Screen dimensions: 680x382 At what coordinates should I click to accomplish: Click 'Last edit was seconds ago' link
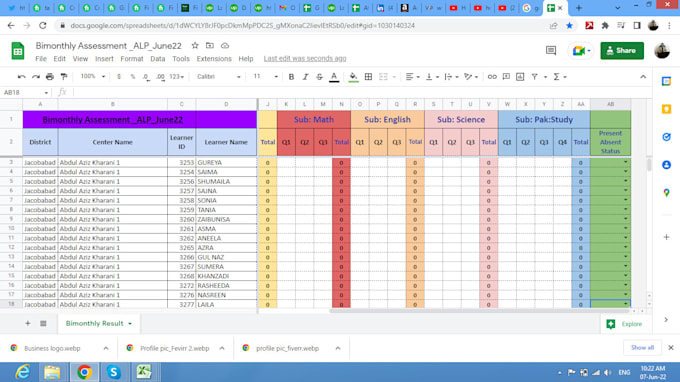305,59
